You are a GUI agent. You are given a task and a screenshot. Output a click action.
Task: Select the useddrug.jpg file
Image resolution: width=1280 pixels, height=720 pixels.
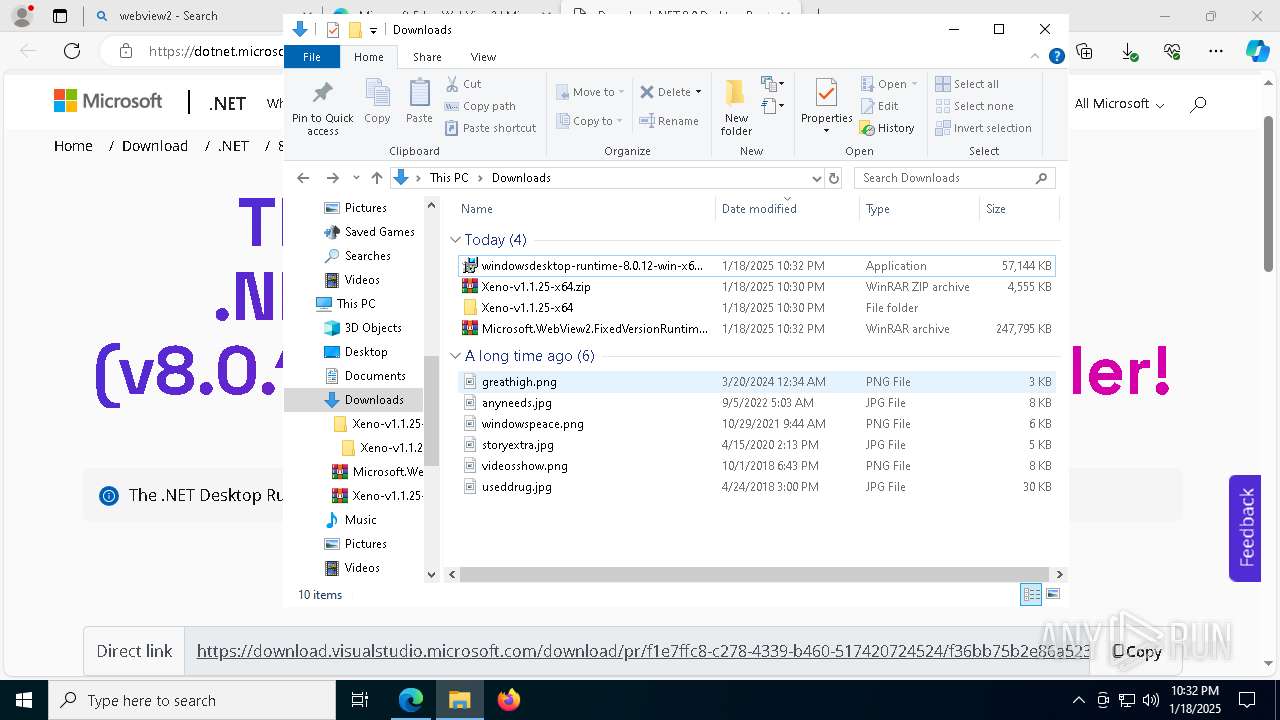[756, 487]
